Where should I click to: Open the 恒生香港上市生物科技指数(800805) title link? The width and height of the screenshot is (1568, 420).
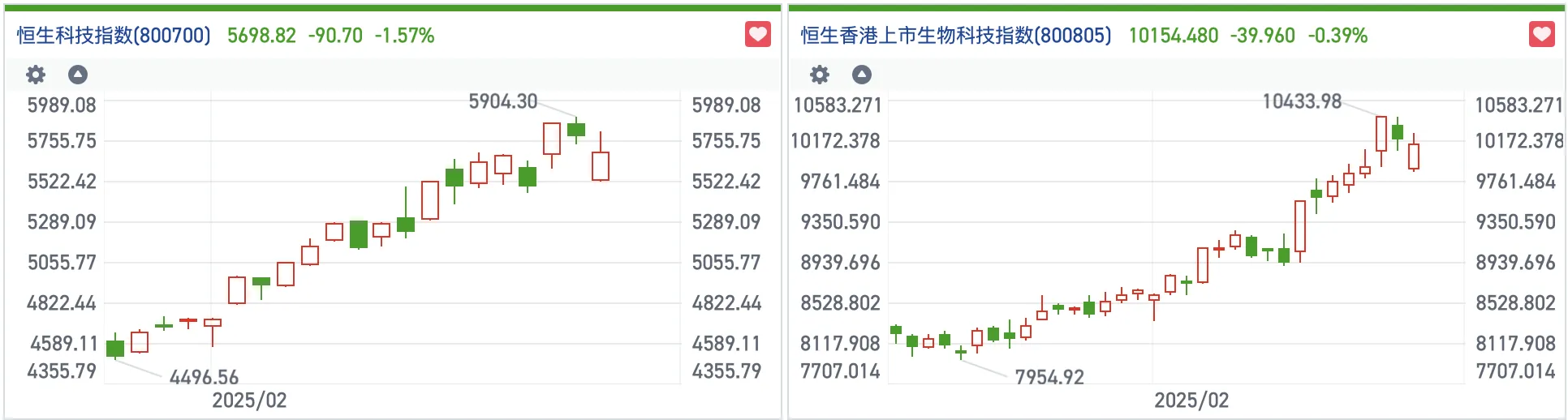coord(955,36)
